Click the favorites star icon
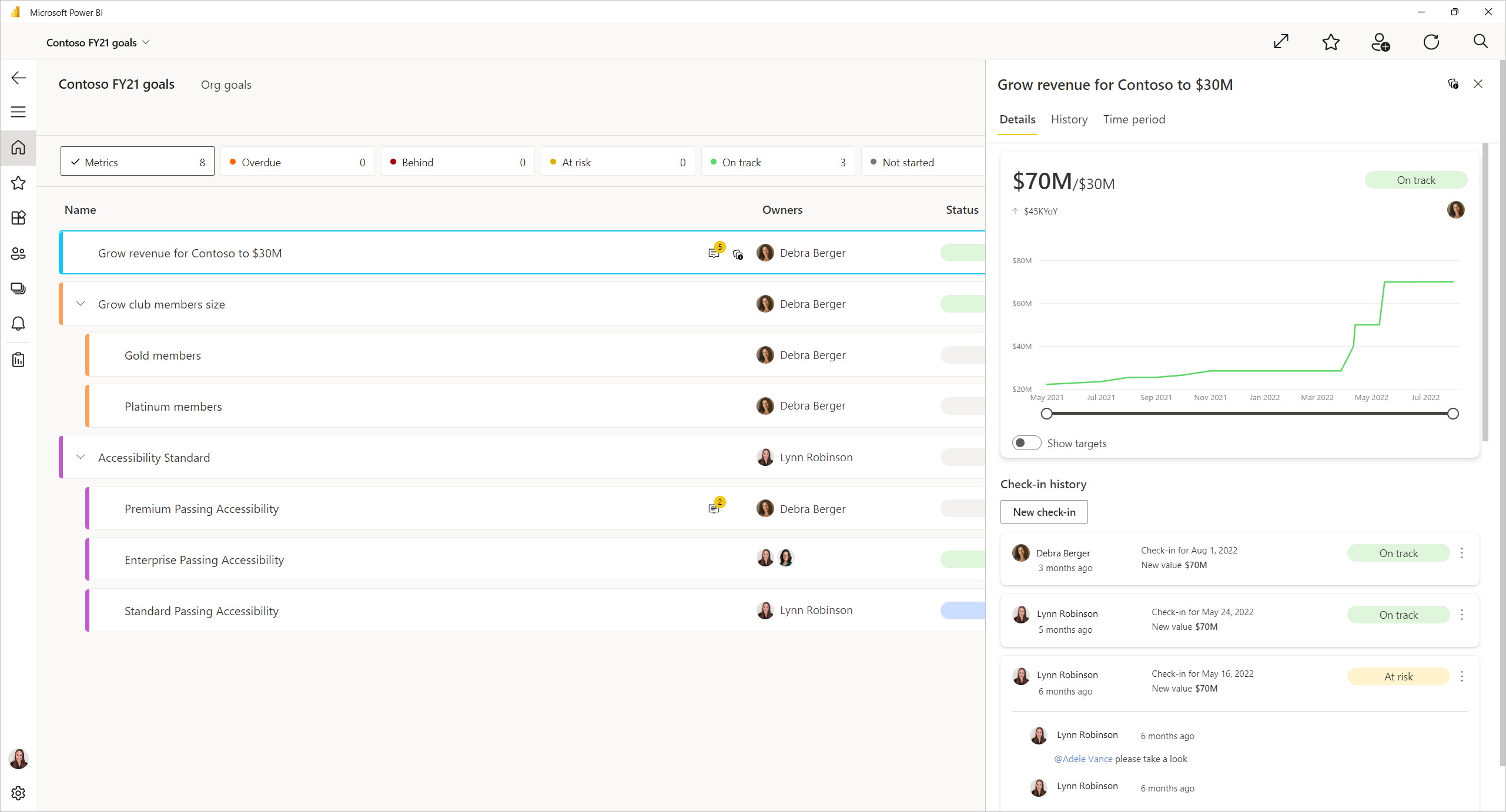Image resolution: width=1506 pixels, height=812 pixels. tap(1331, 43)
